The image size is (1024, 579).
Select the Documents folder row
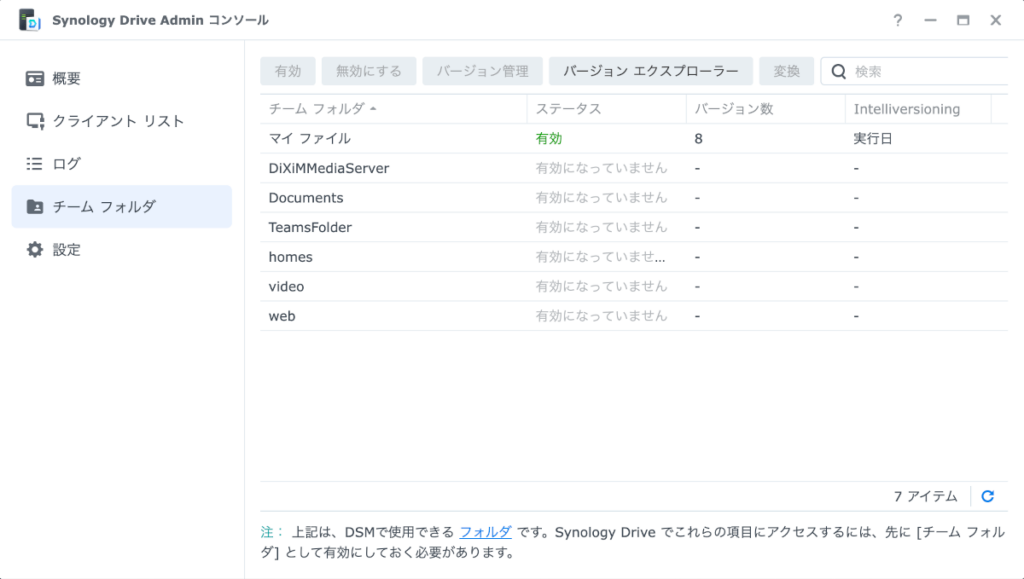click(634, 198)
